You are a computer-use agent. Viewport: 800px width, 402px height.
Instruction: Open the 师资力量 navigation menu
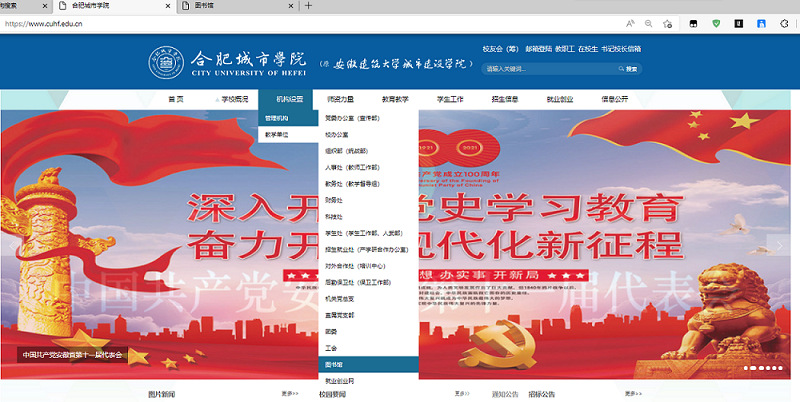click(x=340, y=99)
